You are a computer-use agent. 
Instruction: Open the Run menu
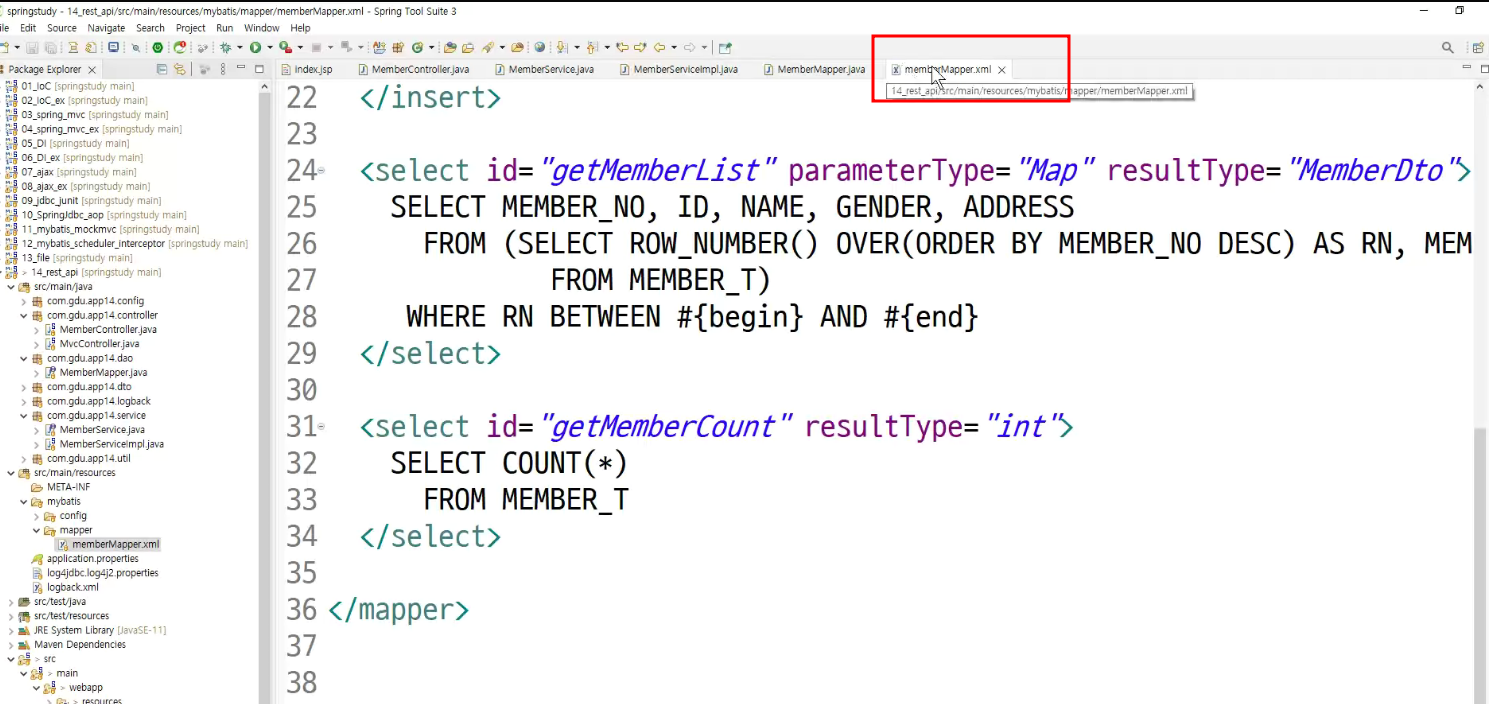tap(225, 28)
